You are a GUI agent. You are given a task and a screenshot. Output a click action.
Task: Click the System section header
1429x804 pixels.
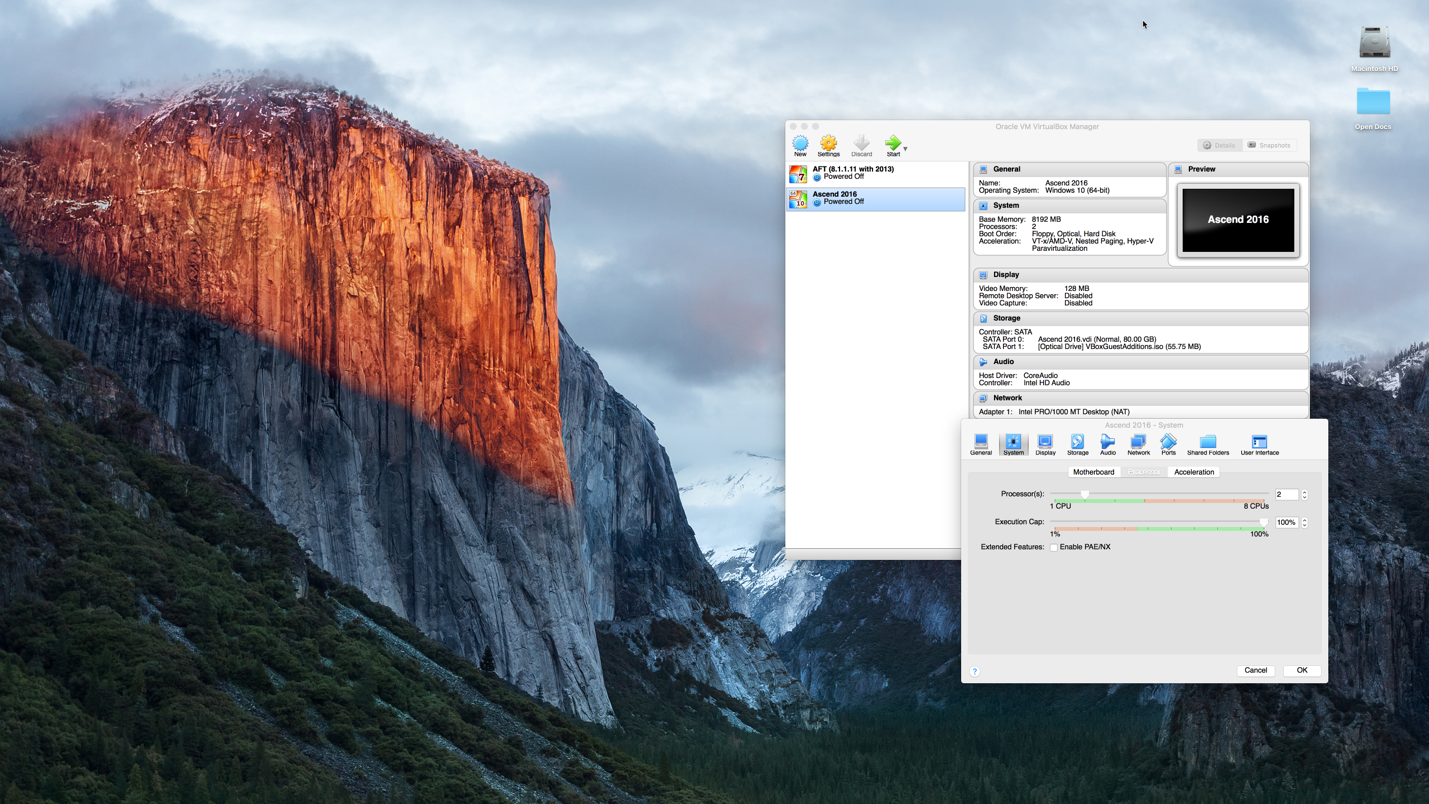tap(1069, 205)
